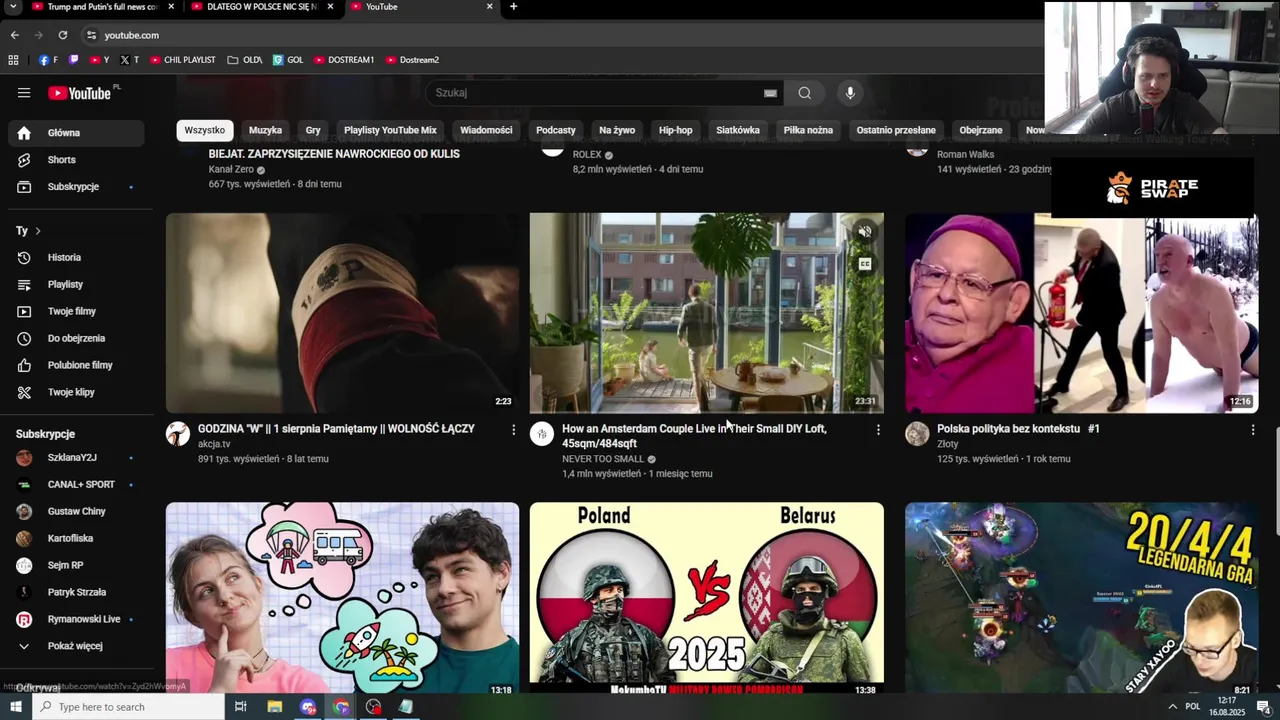Open the DOSTREAM1 bookmark

(344, 60)
